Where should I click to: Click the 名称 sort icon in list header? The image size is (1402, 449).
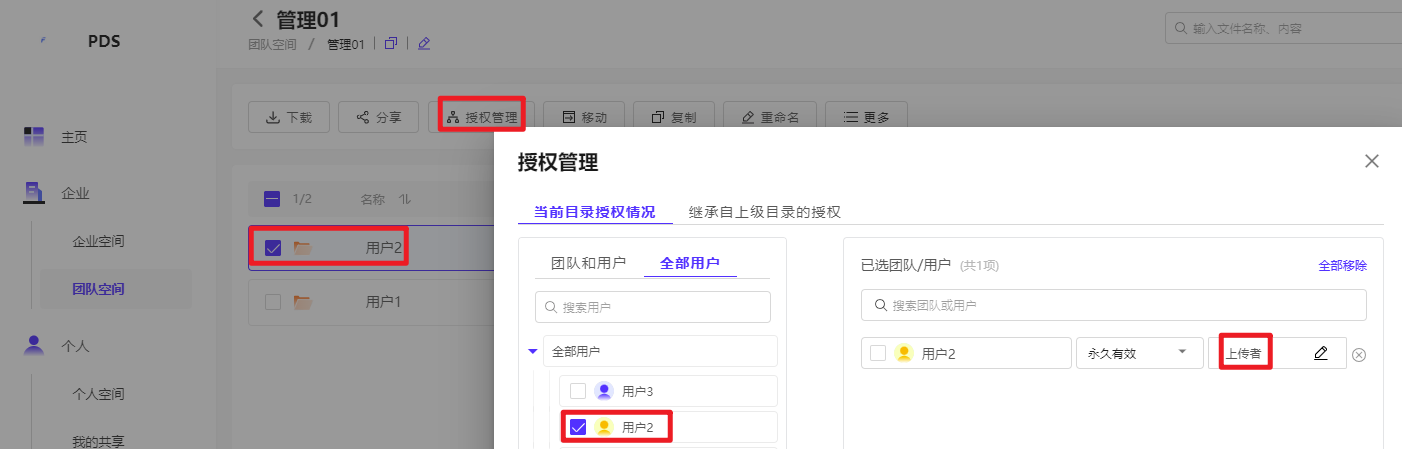[404, 199]
